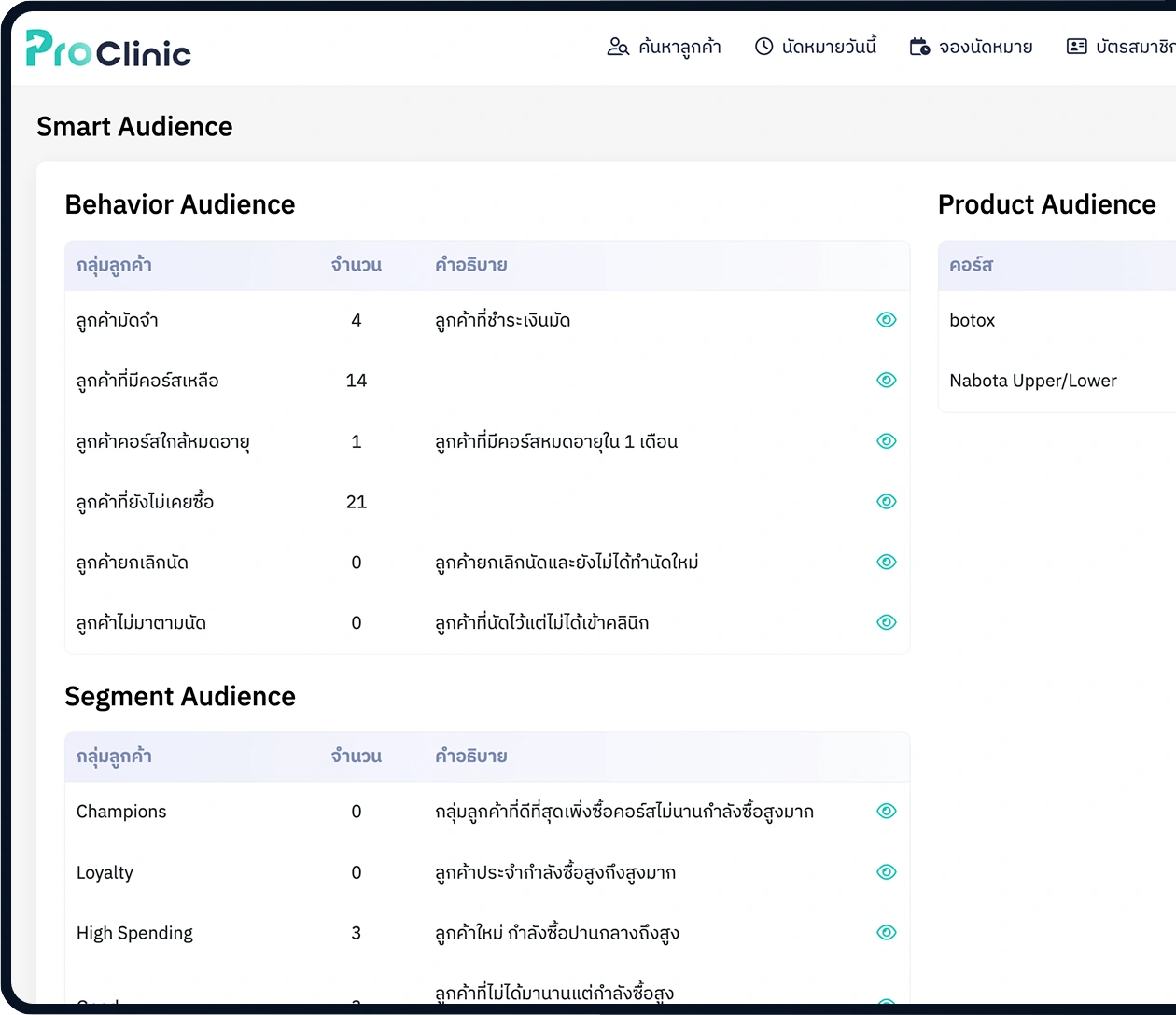View ลูกค้าไม่มาตามนัด group via eye icon

[x=886, y=622]
